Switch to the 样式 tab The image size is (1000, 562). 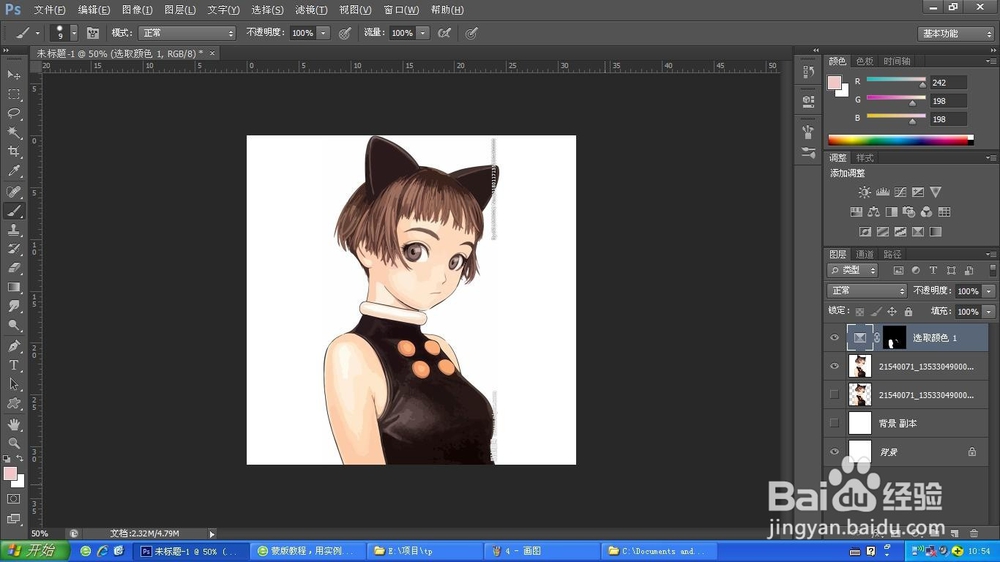pos(864,158)
